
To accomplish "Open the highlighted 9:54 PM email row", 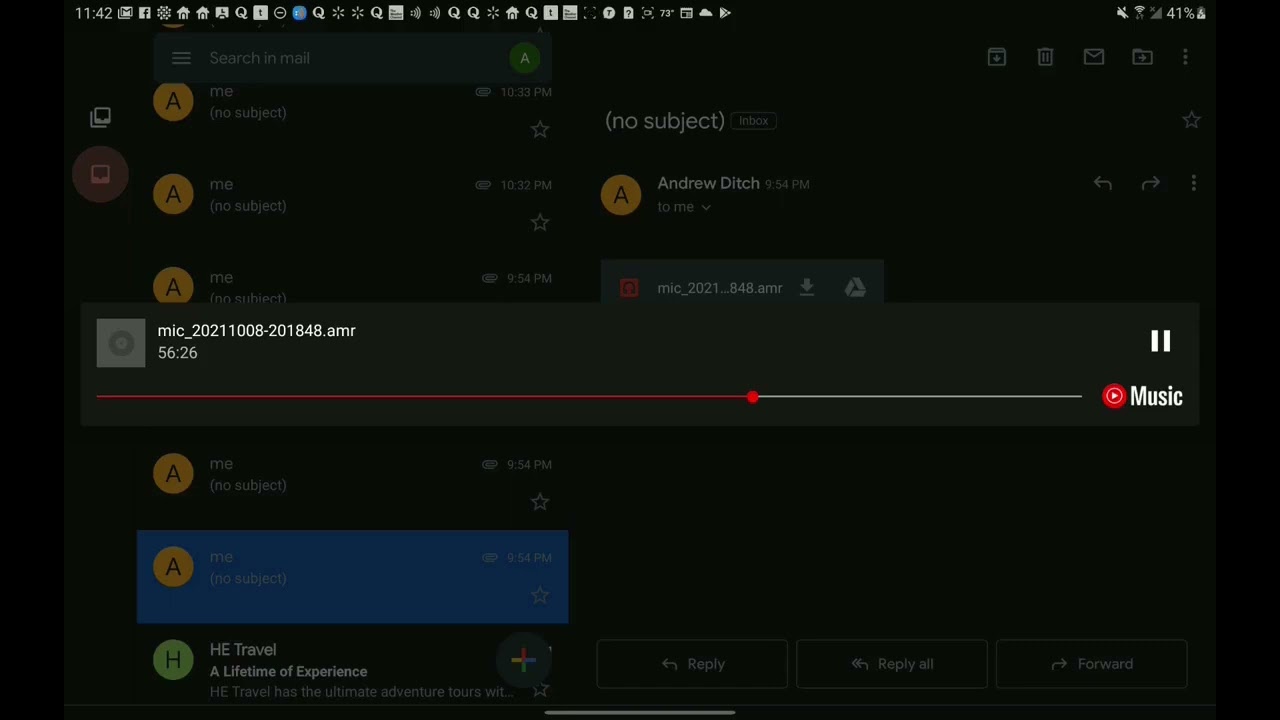I will tap(352, 577).
